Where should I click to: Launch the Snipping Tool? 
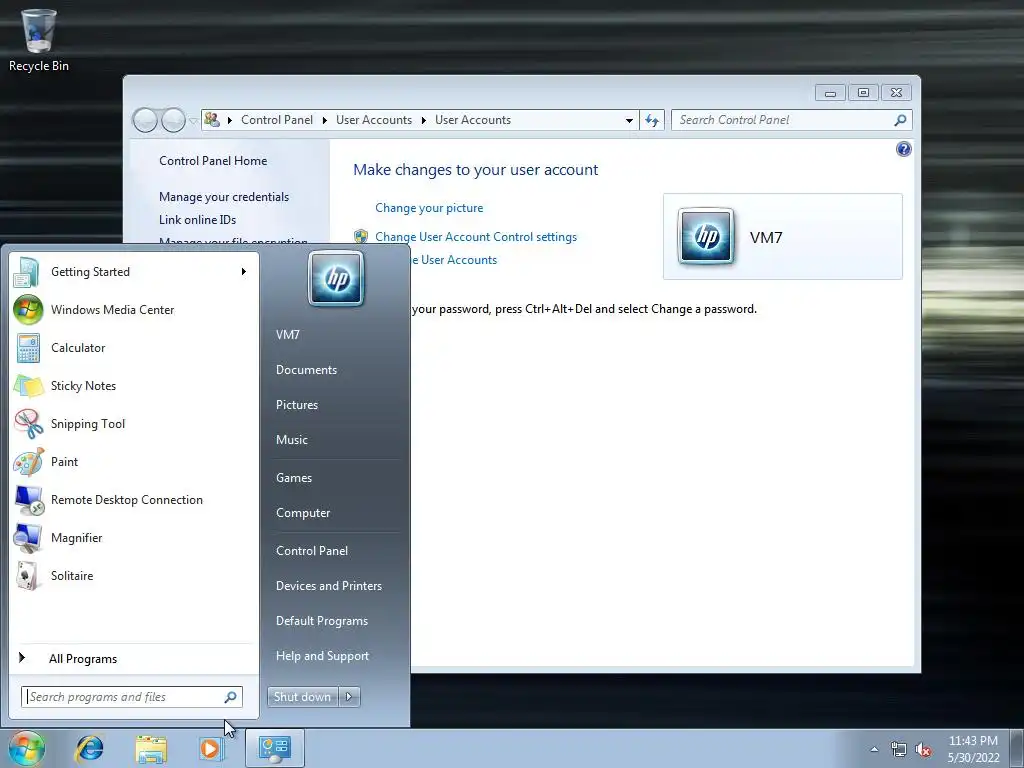(134, 423)
